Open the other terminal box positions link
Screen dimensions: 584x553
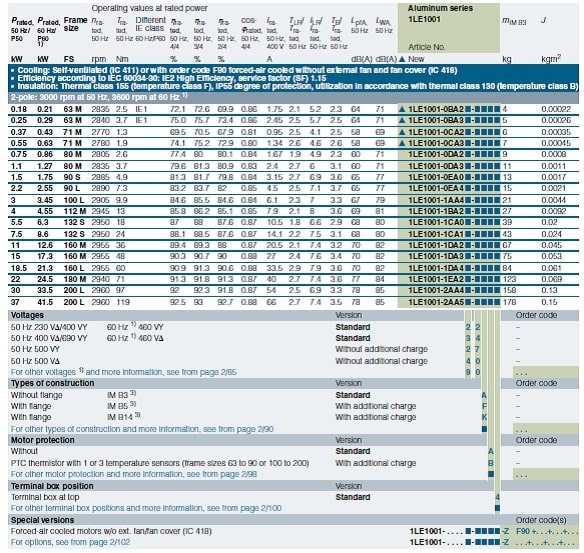(x=146, y=508)
